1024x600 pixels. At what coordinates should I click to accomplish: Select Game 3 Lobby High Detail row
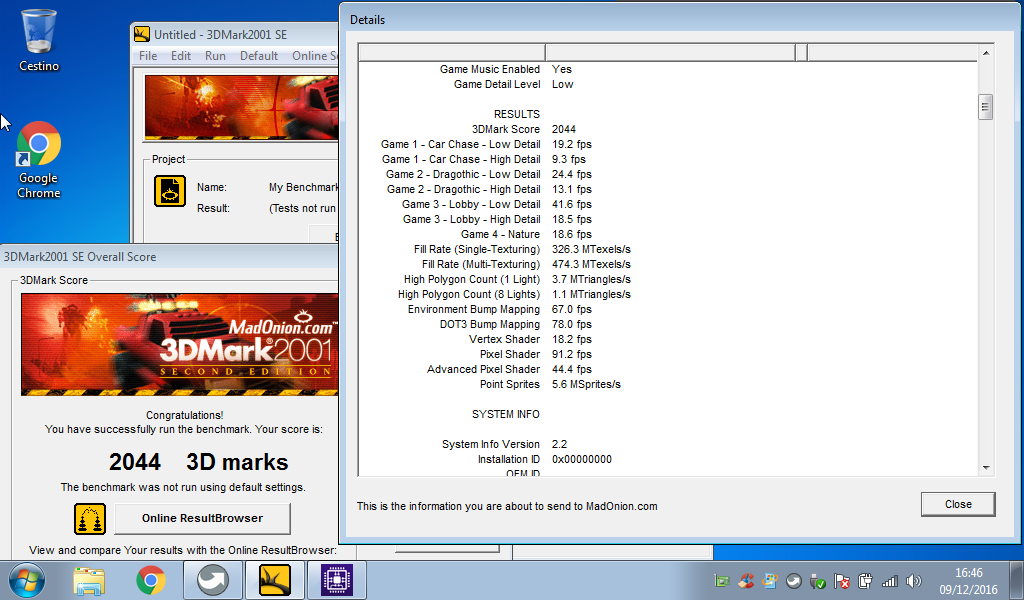click(x=497, y=219)
